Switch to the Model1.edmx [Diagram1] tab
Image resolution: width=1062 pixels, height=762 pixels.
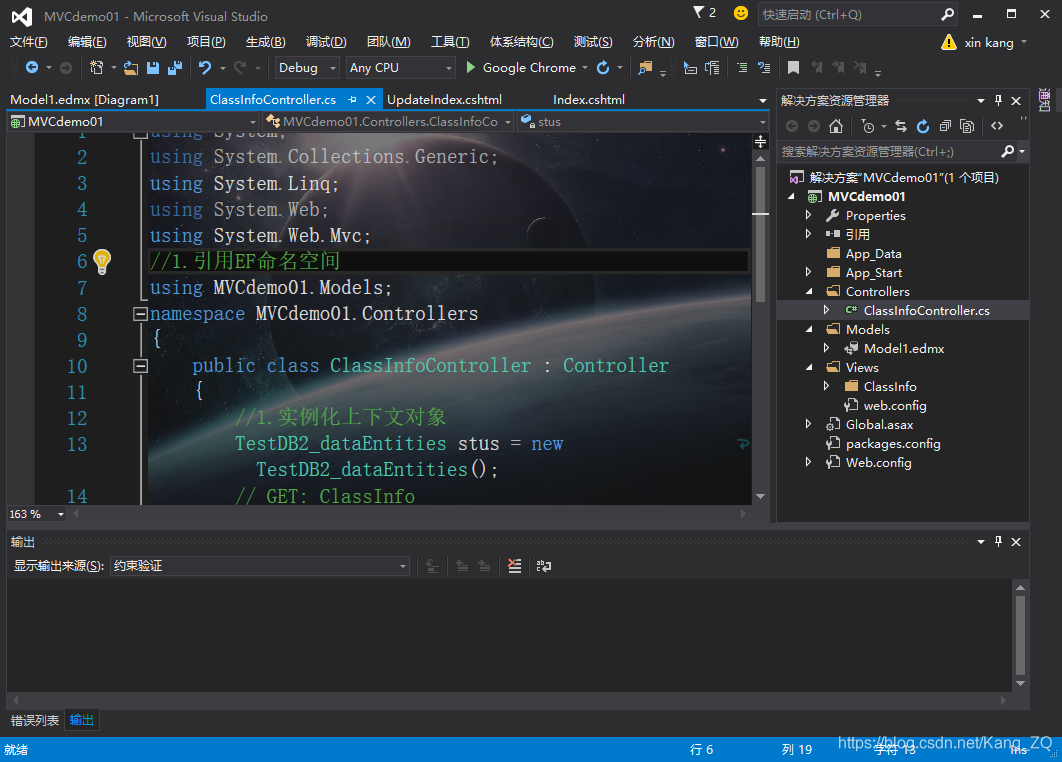coord(85,100)
